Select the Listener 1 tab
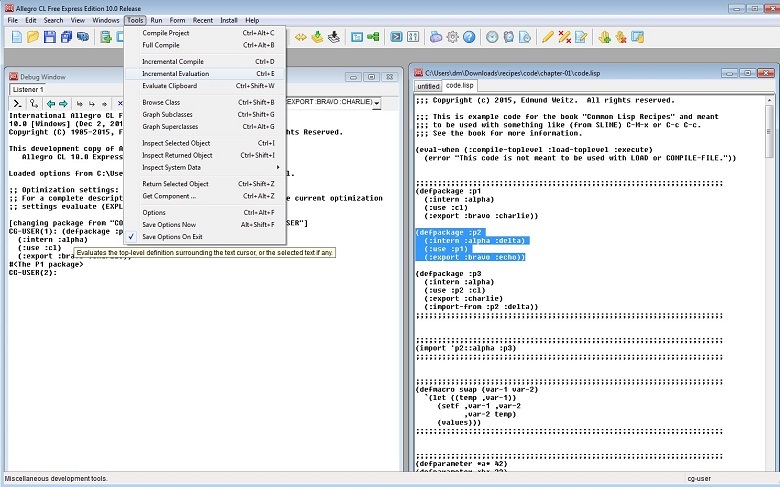The width and height of the screenshot is (780, 487). [x=27, y=90]
